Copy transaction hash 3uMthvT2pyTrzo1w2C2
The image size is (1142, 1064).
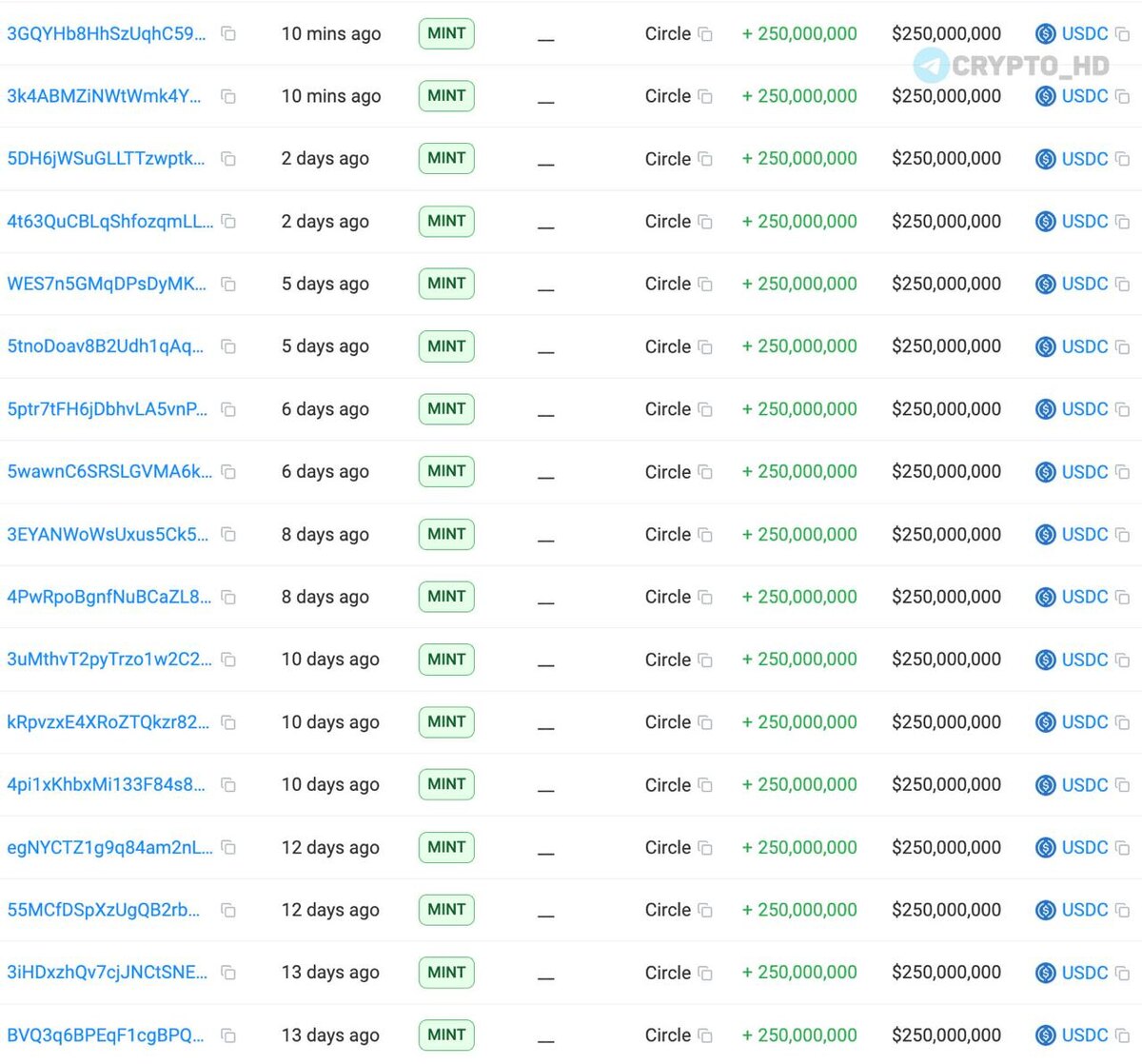pos(228,660)
